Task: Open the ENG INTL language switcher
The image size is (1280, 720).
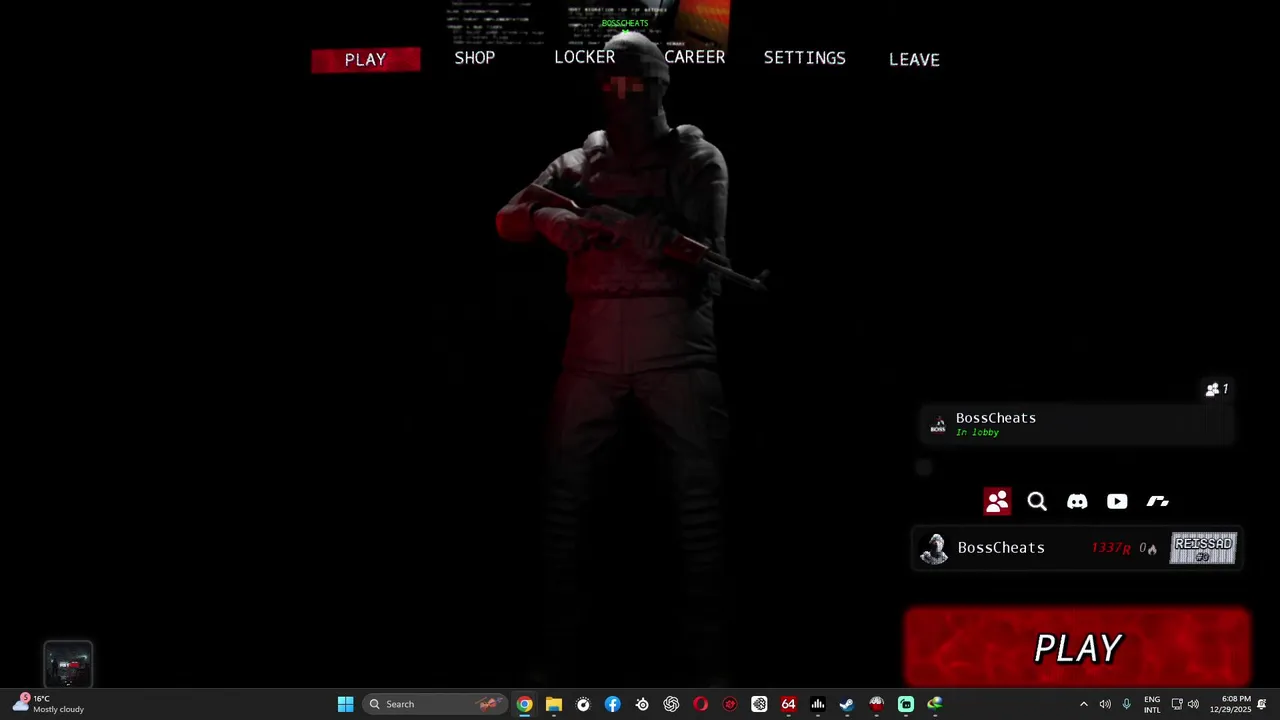Action: (x=1152, y=704)
